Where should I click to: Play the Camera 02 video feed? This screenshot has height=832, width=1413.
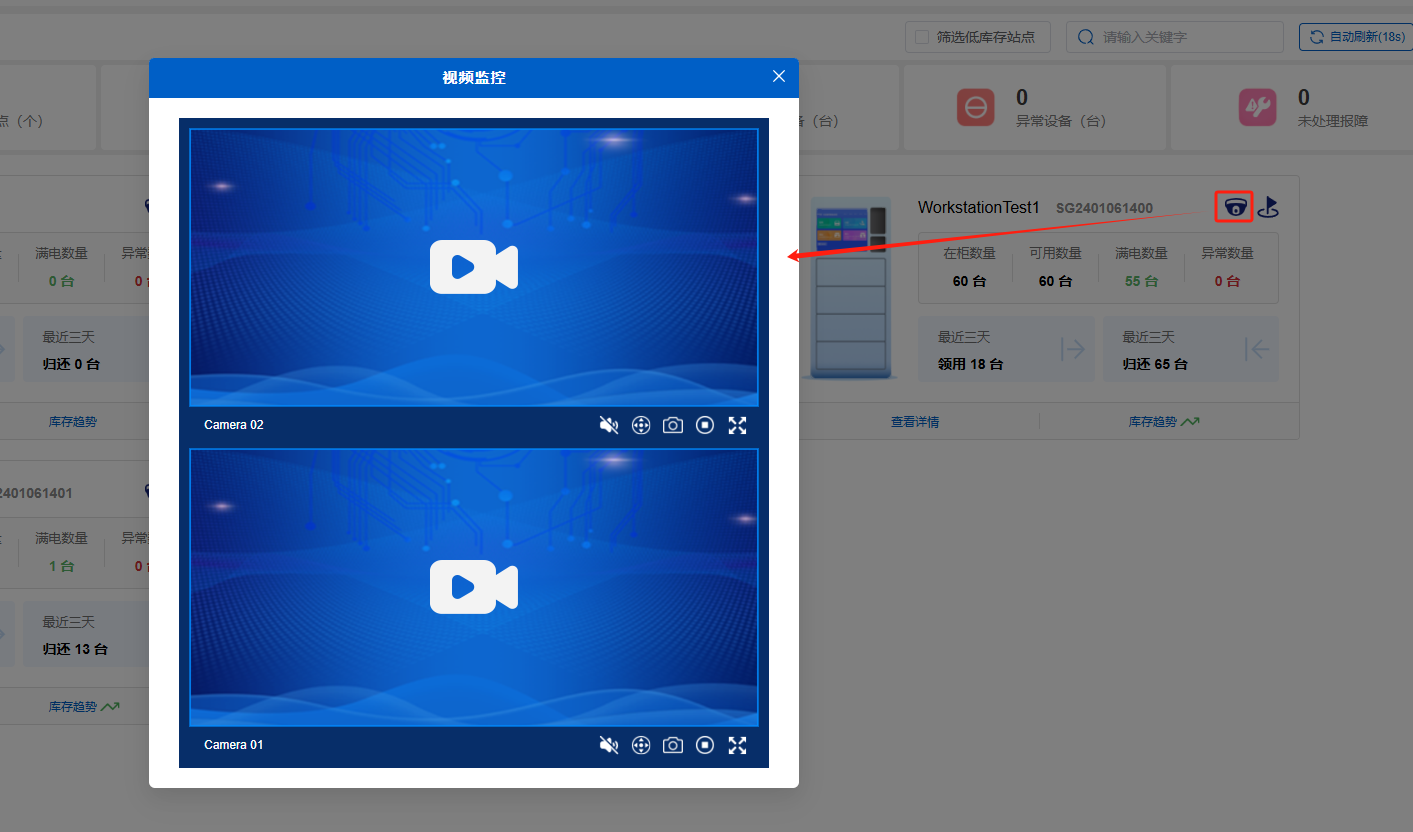473,267
